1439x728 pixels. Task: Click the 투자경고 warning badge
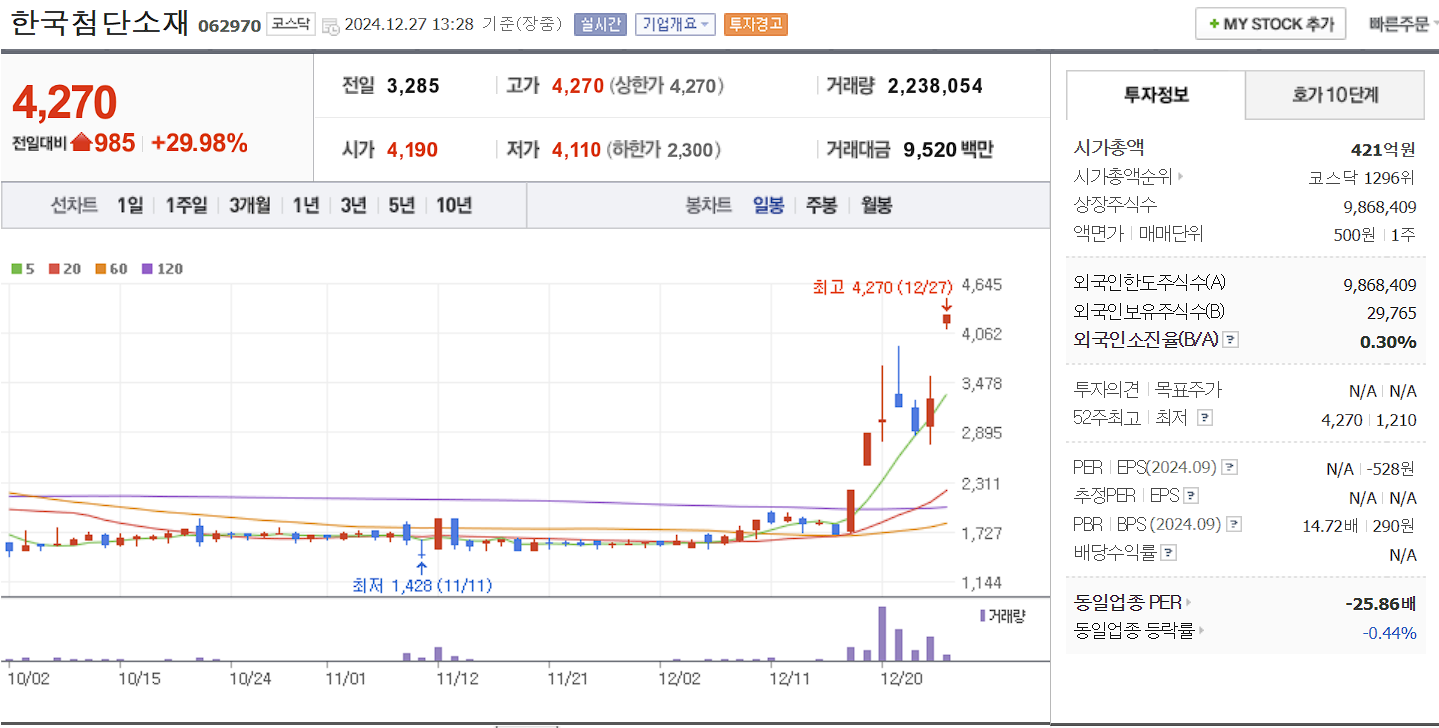[x=756, y=23]
